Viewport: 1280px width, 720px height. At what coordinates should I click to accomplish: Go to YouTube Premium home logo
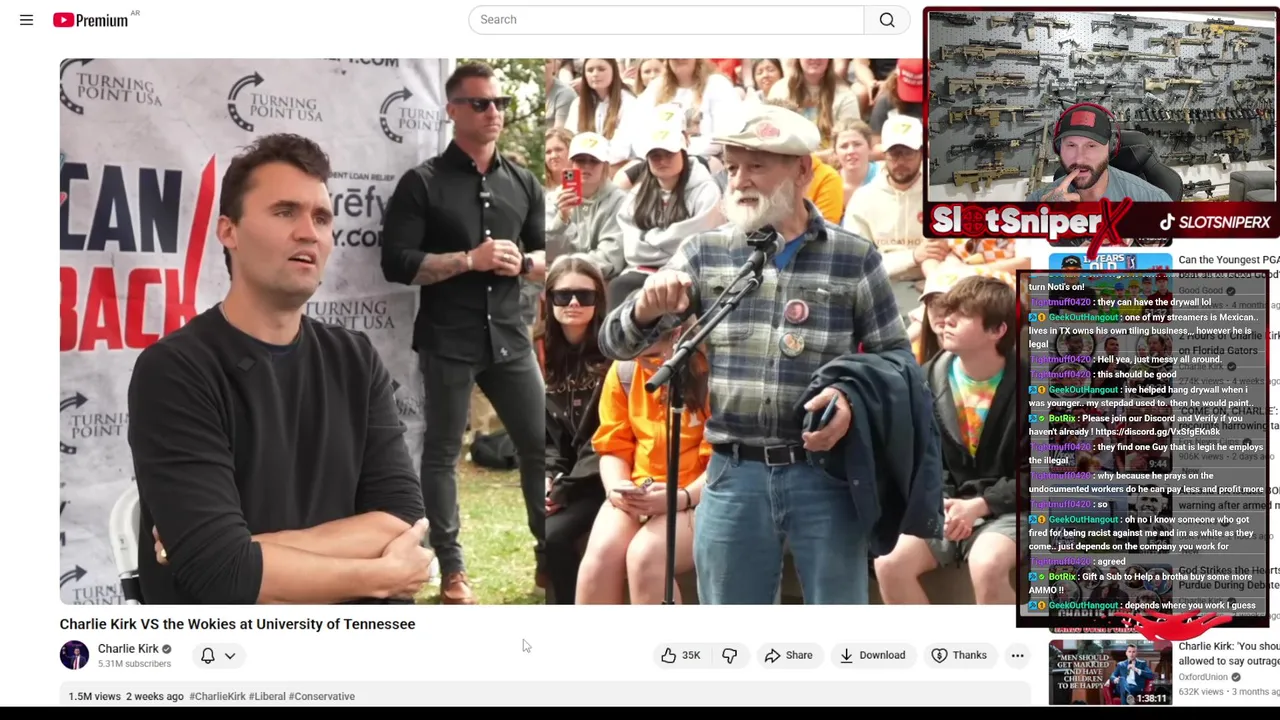(x=91, y=19)
